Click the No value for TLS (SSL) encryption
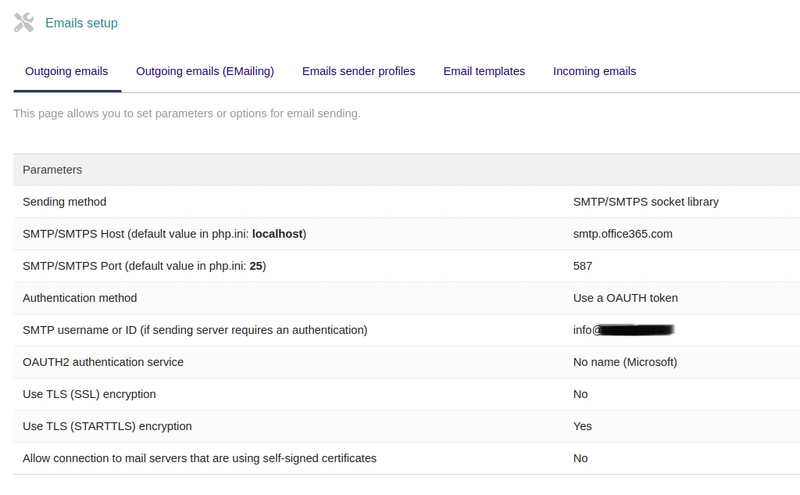Viewport: 800px width, 495px height. pyautogui.click(x=581, y=394)
